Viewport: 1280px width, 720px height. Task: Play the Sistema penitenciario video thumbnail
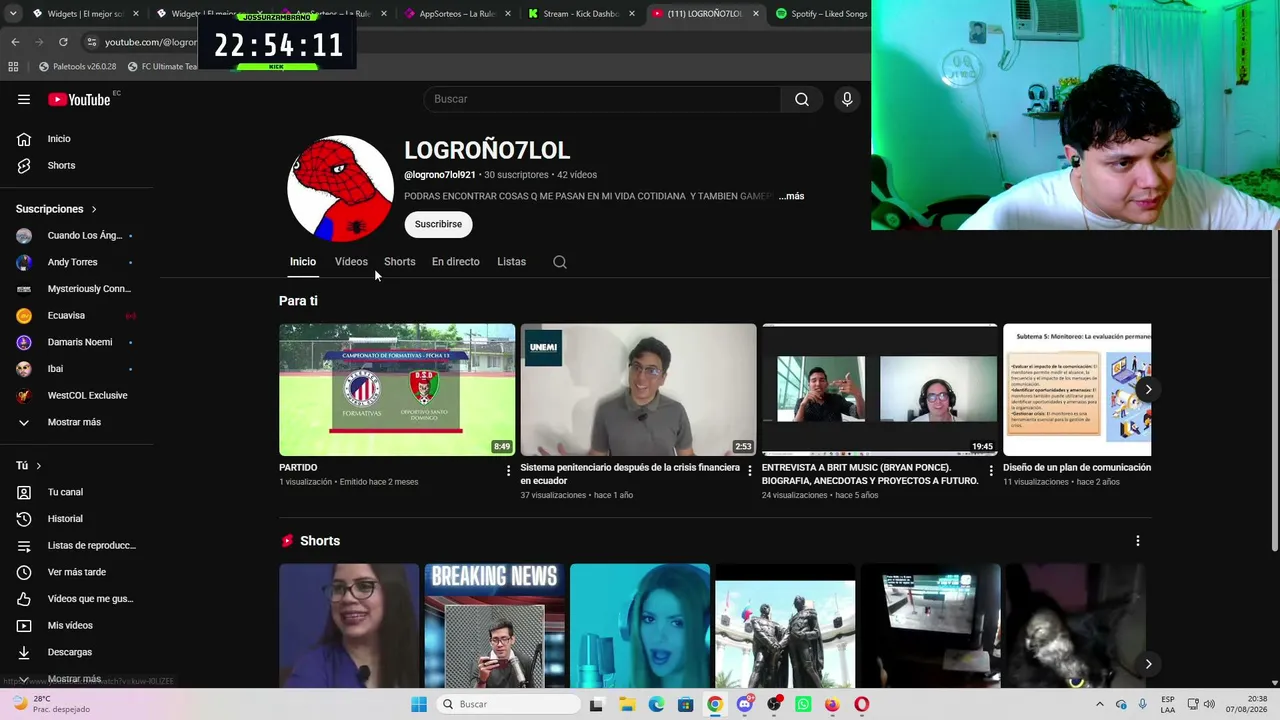[x=638, y=390]
